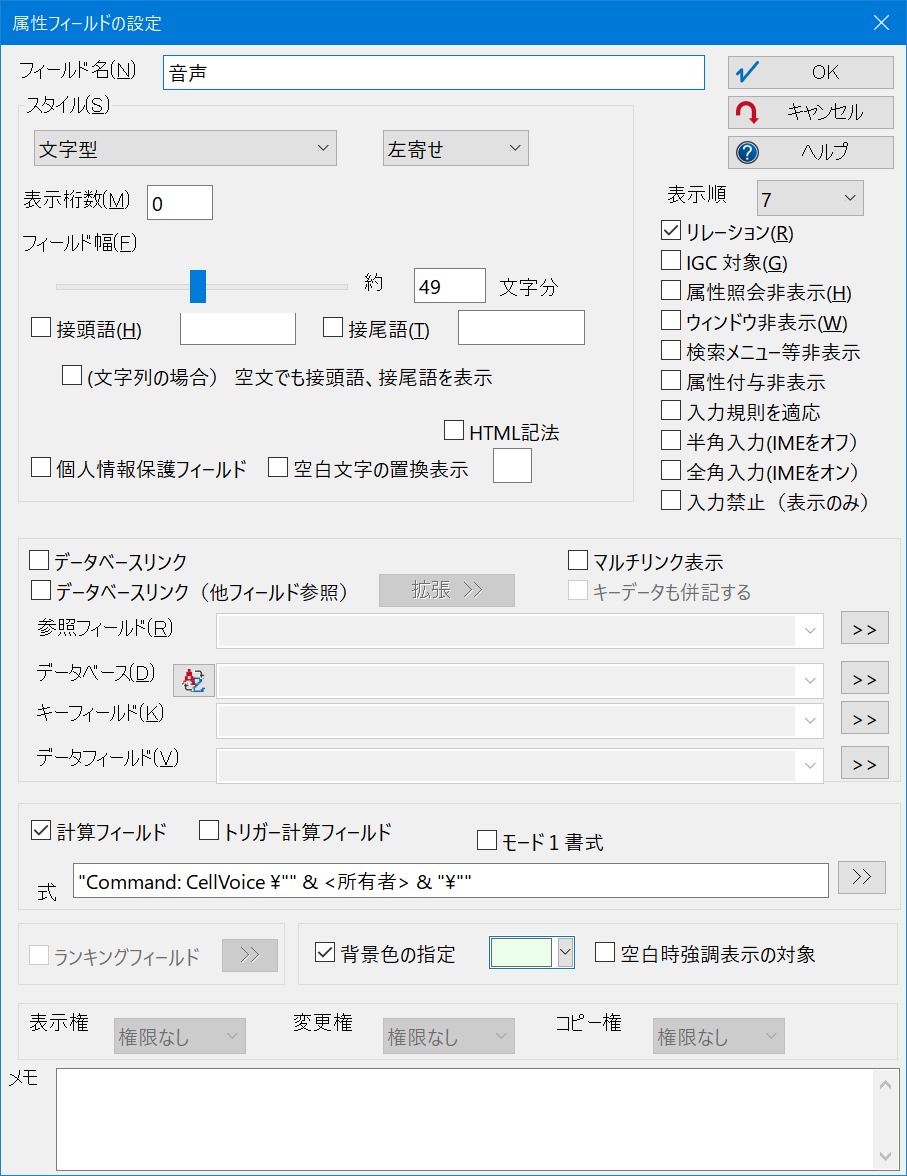Click the >> button next to 参照フィールド
Viewport: 907px width, 1176px height.
(x=864, y=628)
